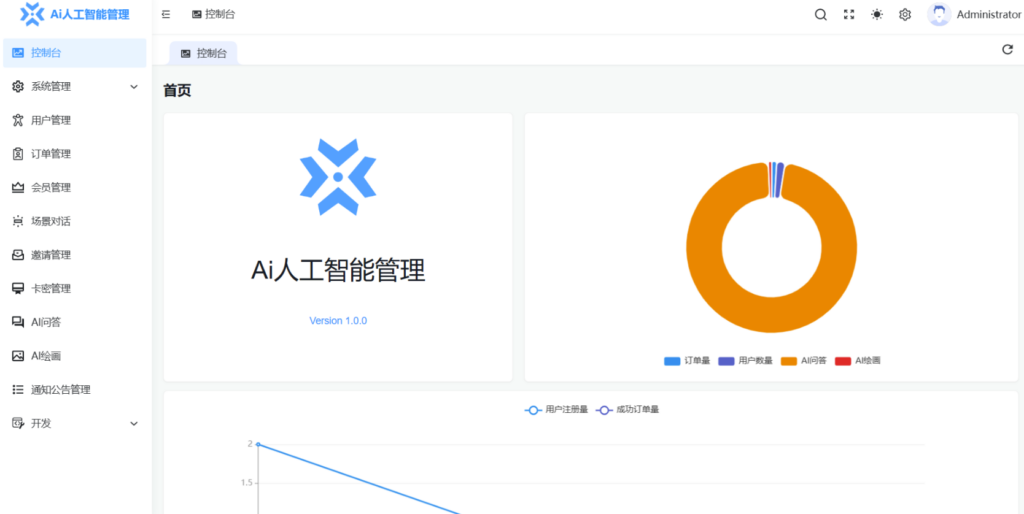Toggle AI绘画 legend in donut chart

point(858,361)
